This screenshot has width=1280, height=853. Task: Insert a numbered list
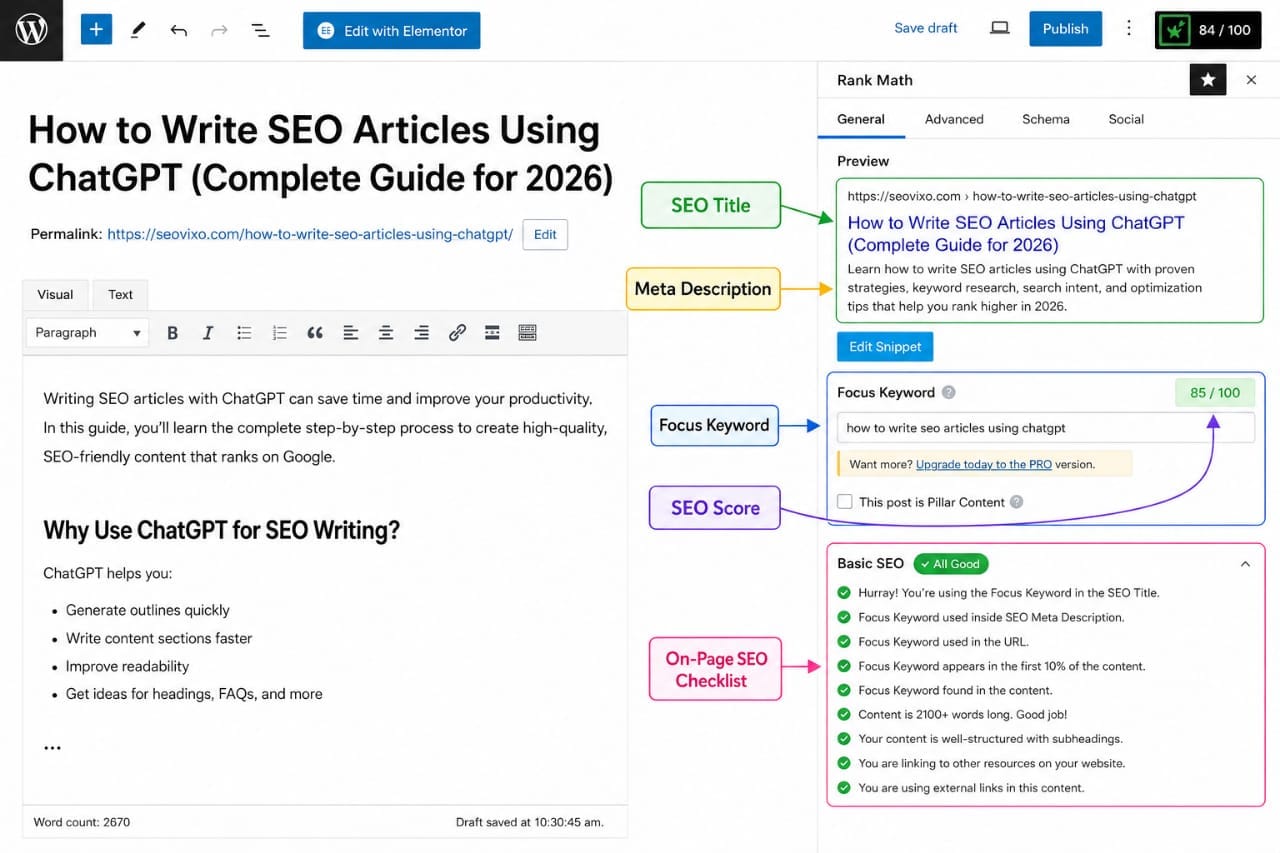[x=280, y=333]
